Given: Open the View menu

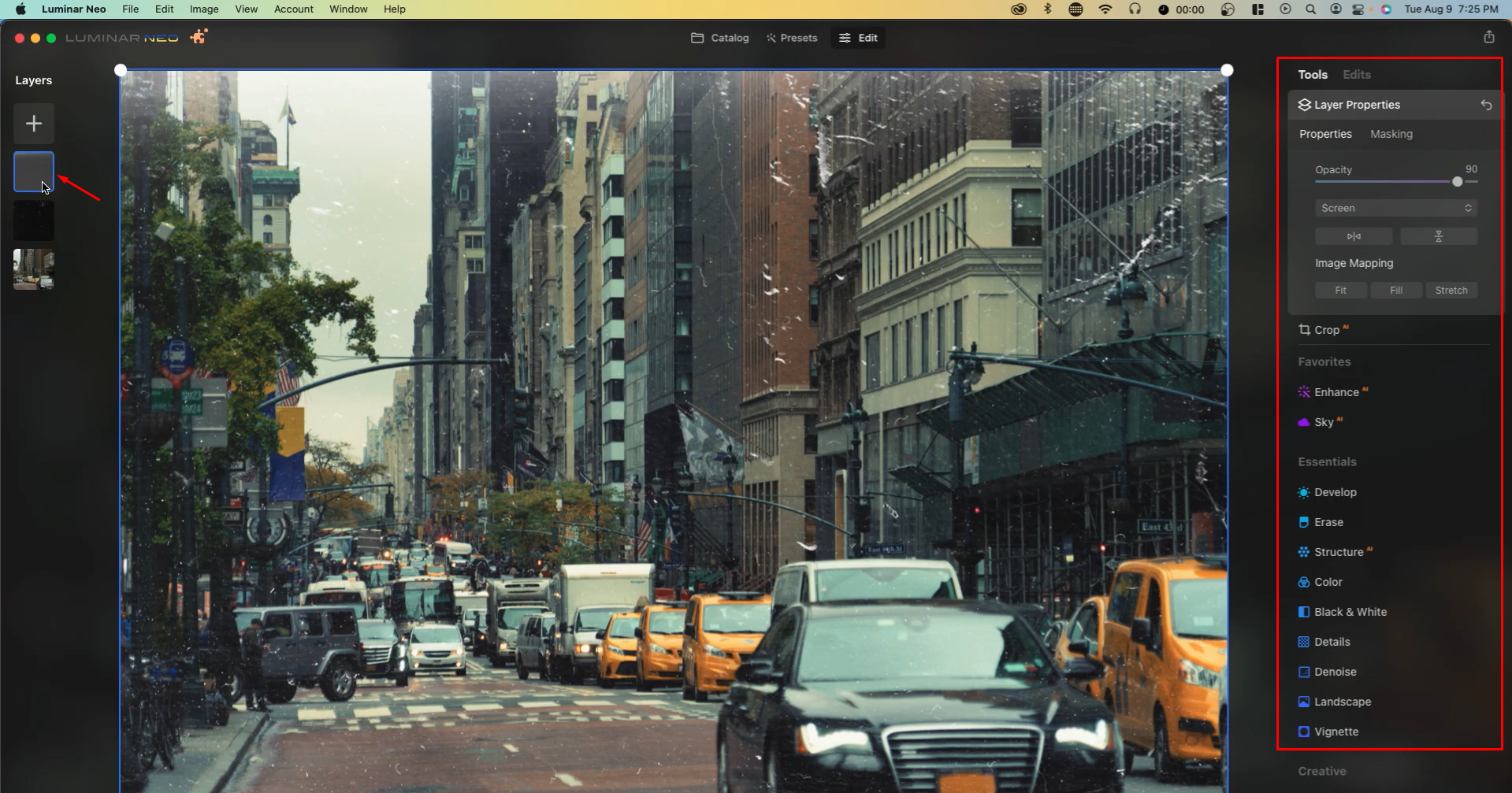Looking at the screenshot, I should point(247,9).
